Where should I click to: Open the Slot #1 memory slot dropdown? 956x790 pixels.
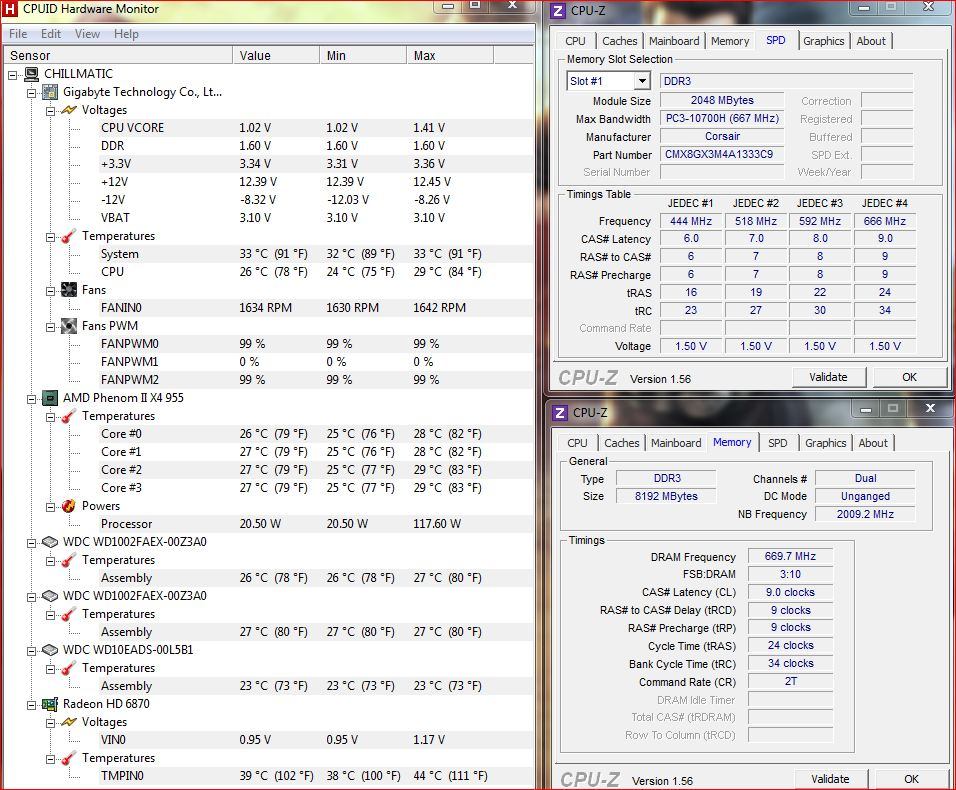coord(642,81)
